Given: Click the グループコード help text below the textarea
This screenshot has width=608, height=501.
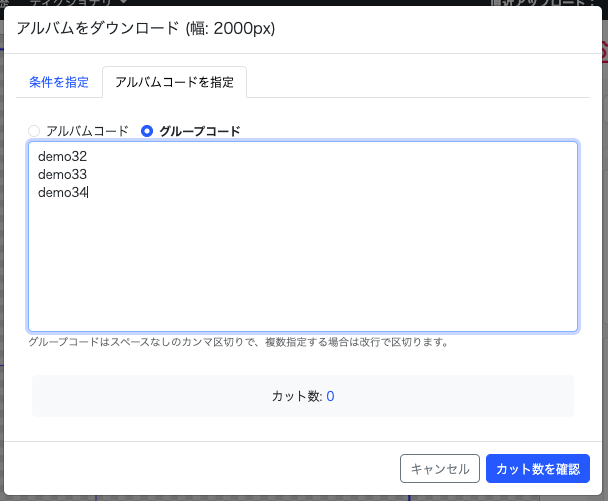Looking at the screenshot, I should (238, 342).
